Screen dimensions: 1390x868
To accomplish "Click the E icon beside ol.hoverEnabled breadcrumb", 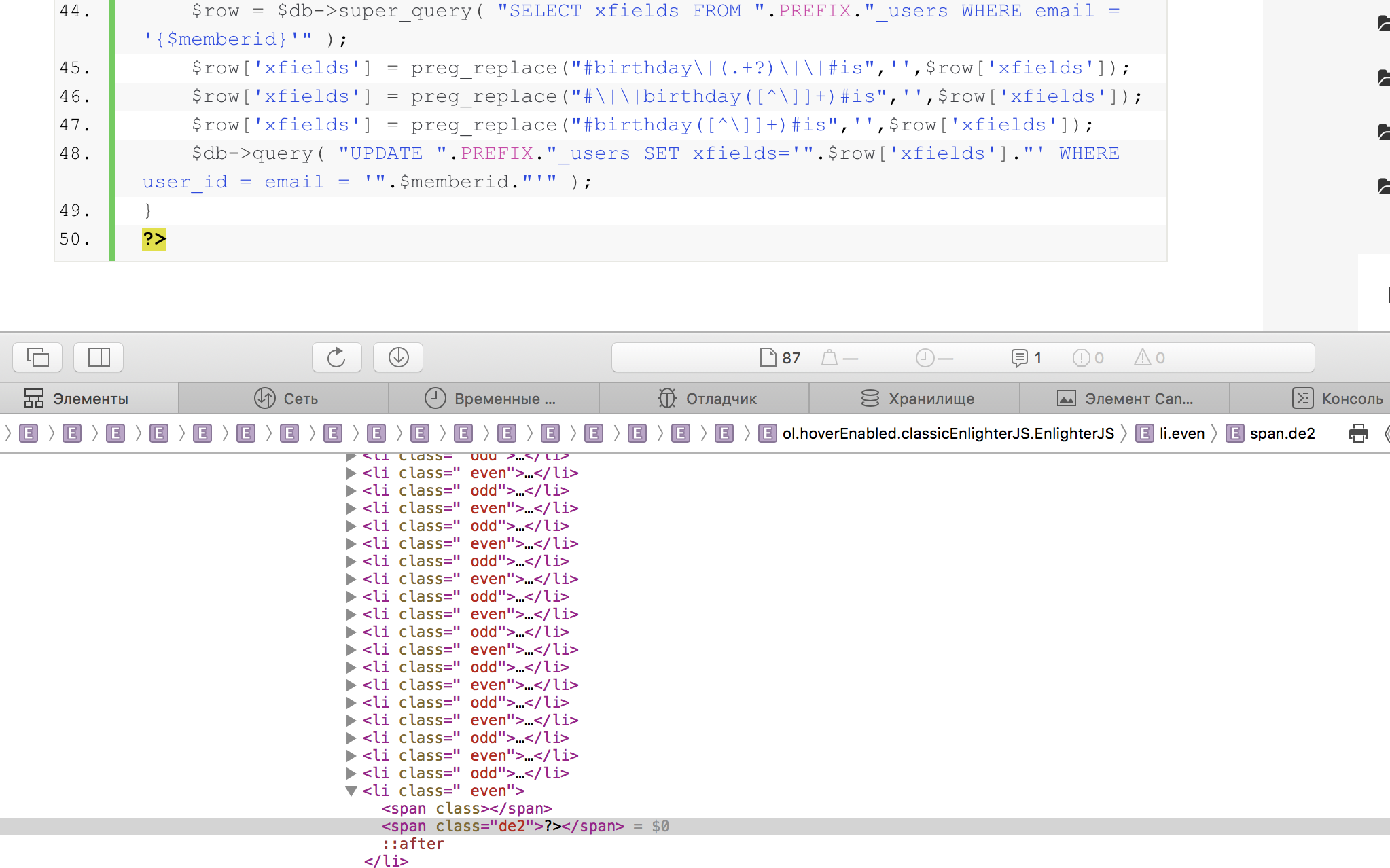I will point(768,433).
